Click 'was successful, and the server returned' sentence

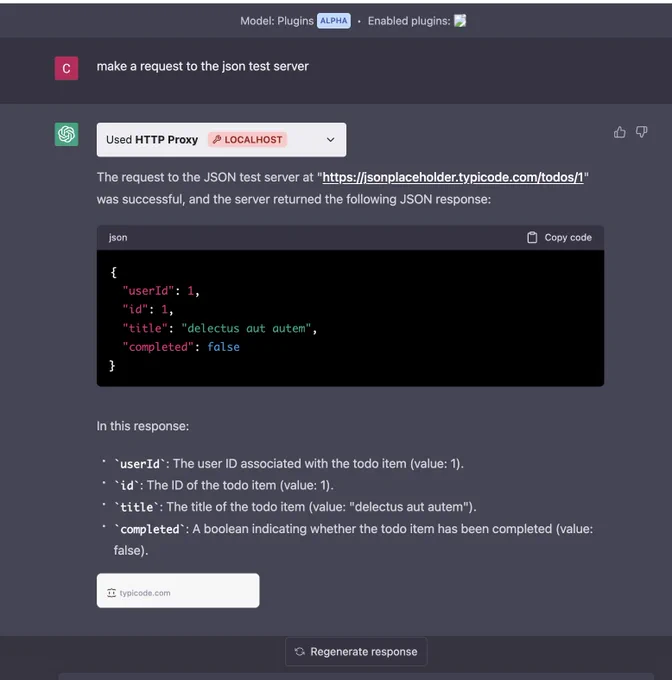tap(294, 199)
